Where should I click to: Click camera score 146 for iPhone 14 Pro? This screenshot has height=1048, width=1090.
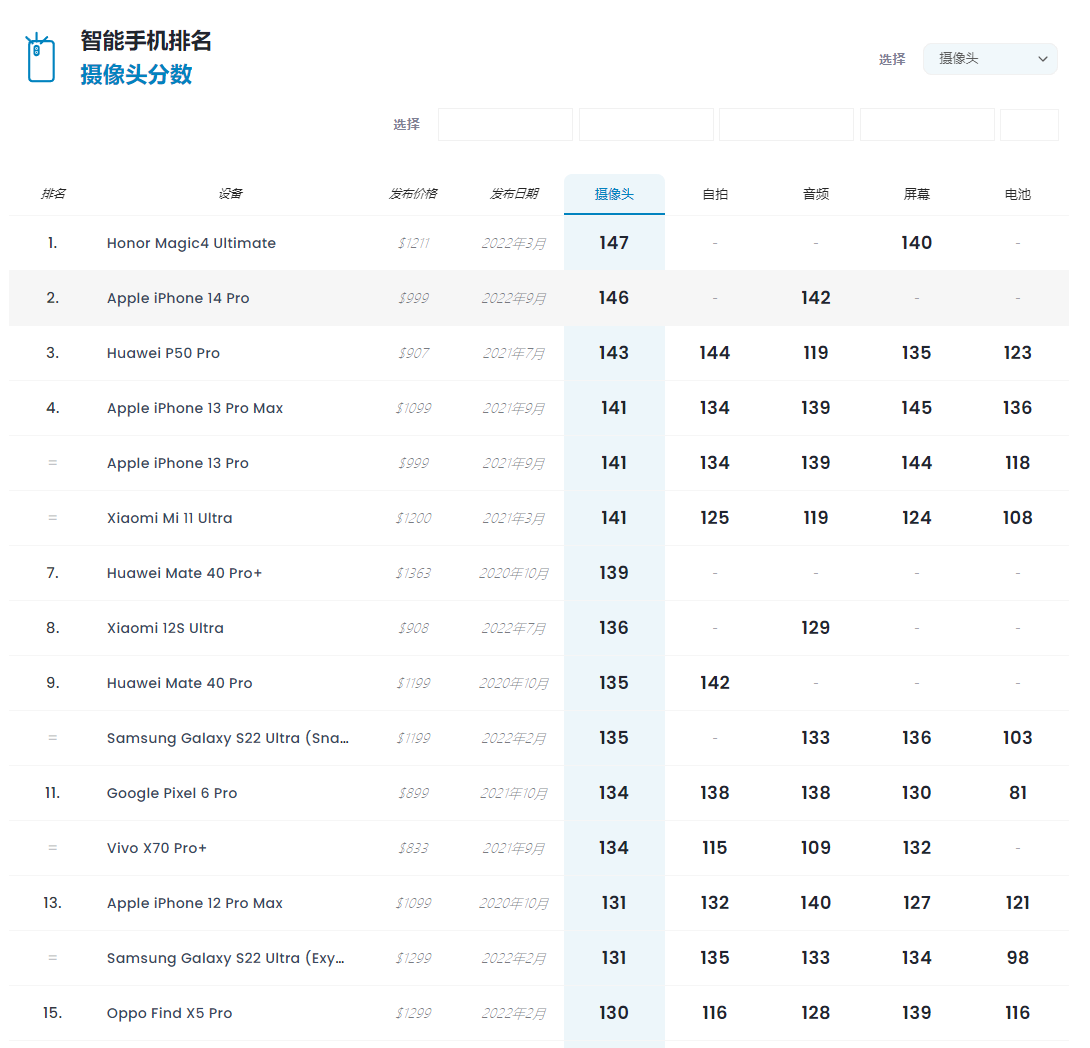click(614, 298)
